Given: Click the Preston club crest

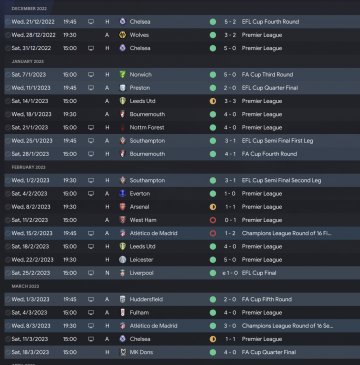Looking at the screenshot, I should pyautogui.click(x=123, y=88).
